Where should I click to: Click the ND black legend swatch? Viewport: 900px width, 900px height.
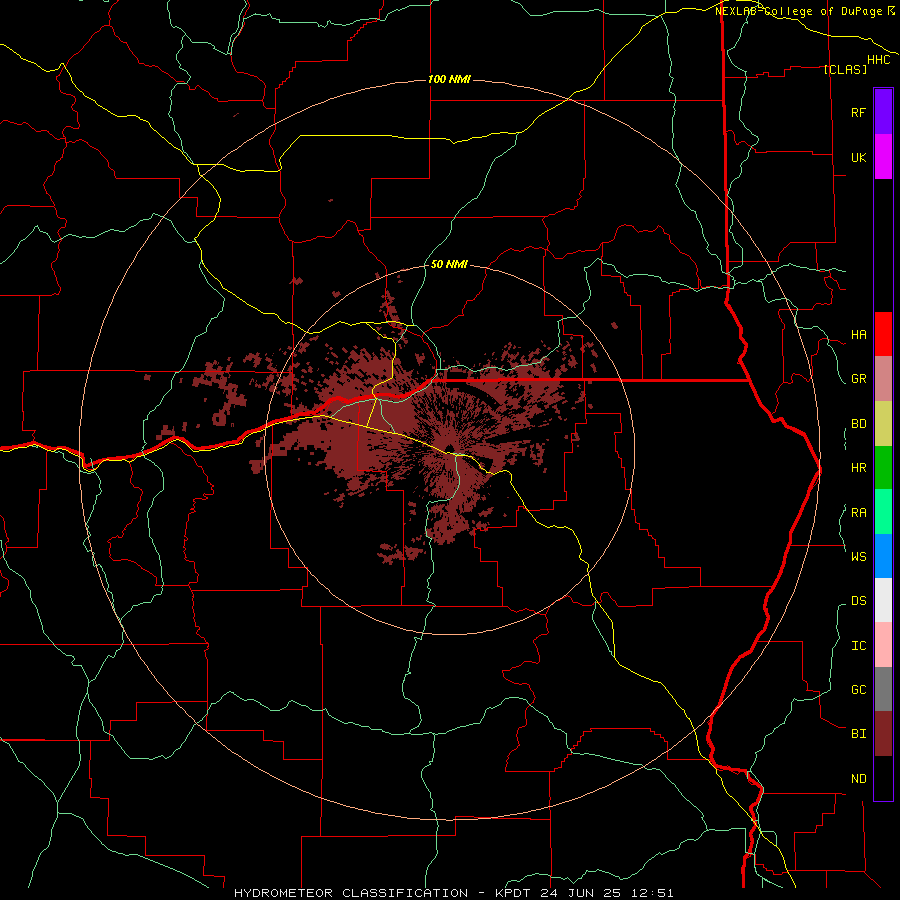click(x=883, y=778)
